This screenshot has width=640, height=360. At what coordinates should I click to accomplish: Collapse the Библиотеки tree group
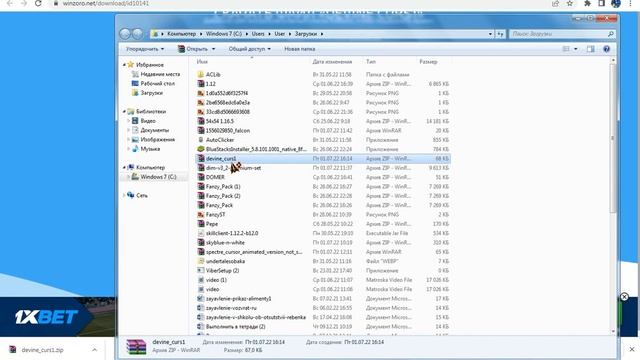[124, 111]
